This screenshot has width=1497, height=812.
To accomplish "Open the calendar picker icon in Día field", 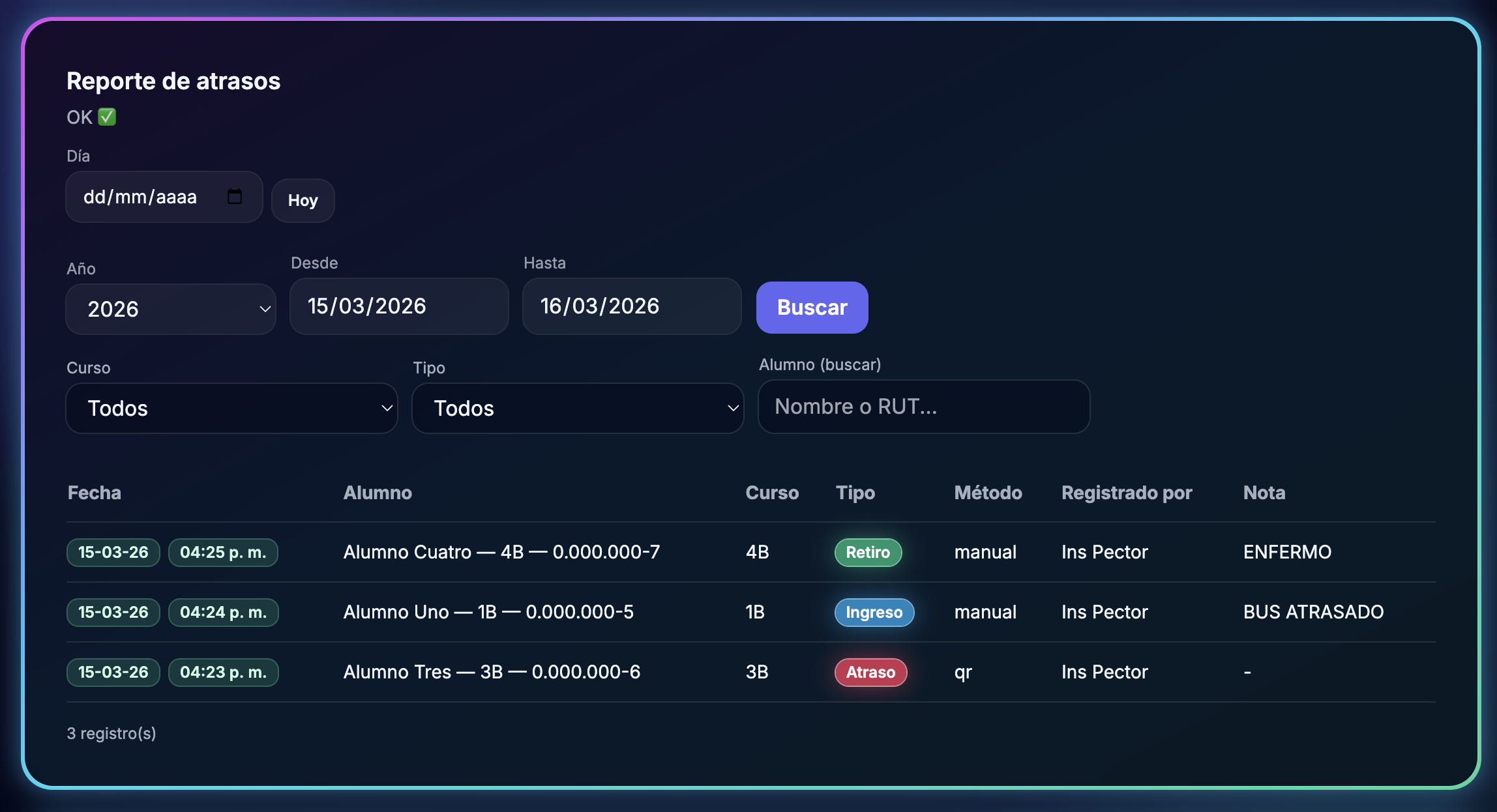I will tap(235, 197).
